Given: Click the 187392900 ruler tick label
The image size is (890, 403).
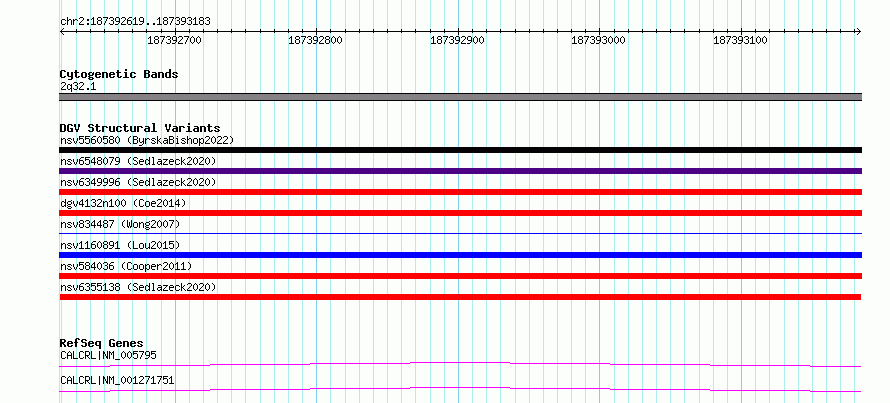Looking at the screenshot, I should 457,41.
